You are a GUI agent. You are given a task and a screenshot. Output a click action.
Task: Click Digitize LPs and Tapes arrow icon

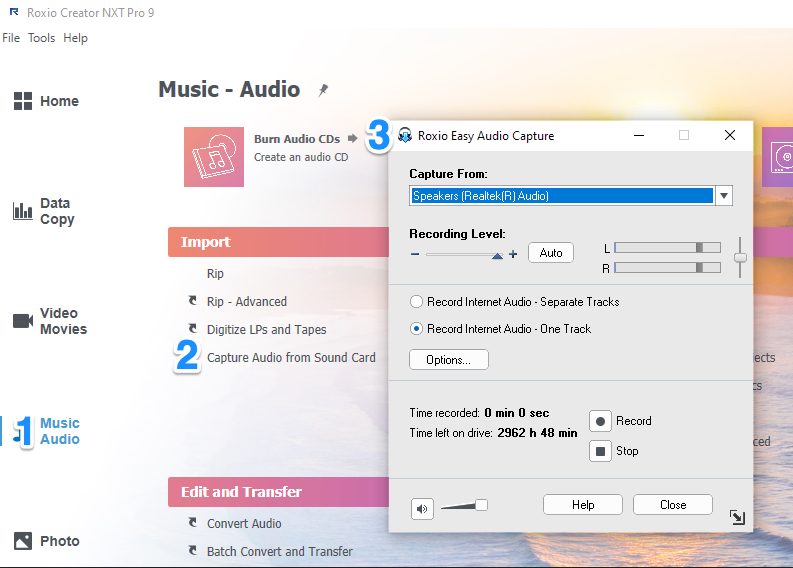193,328
